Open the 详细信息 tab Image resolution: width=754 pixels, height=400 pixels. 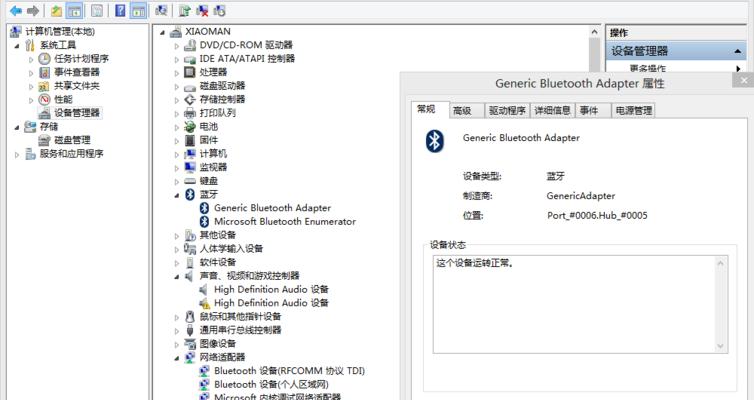pyautogui.click(x=553, y=111)
